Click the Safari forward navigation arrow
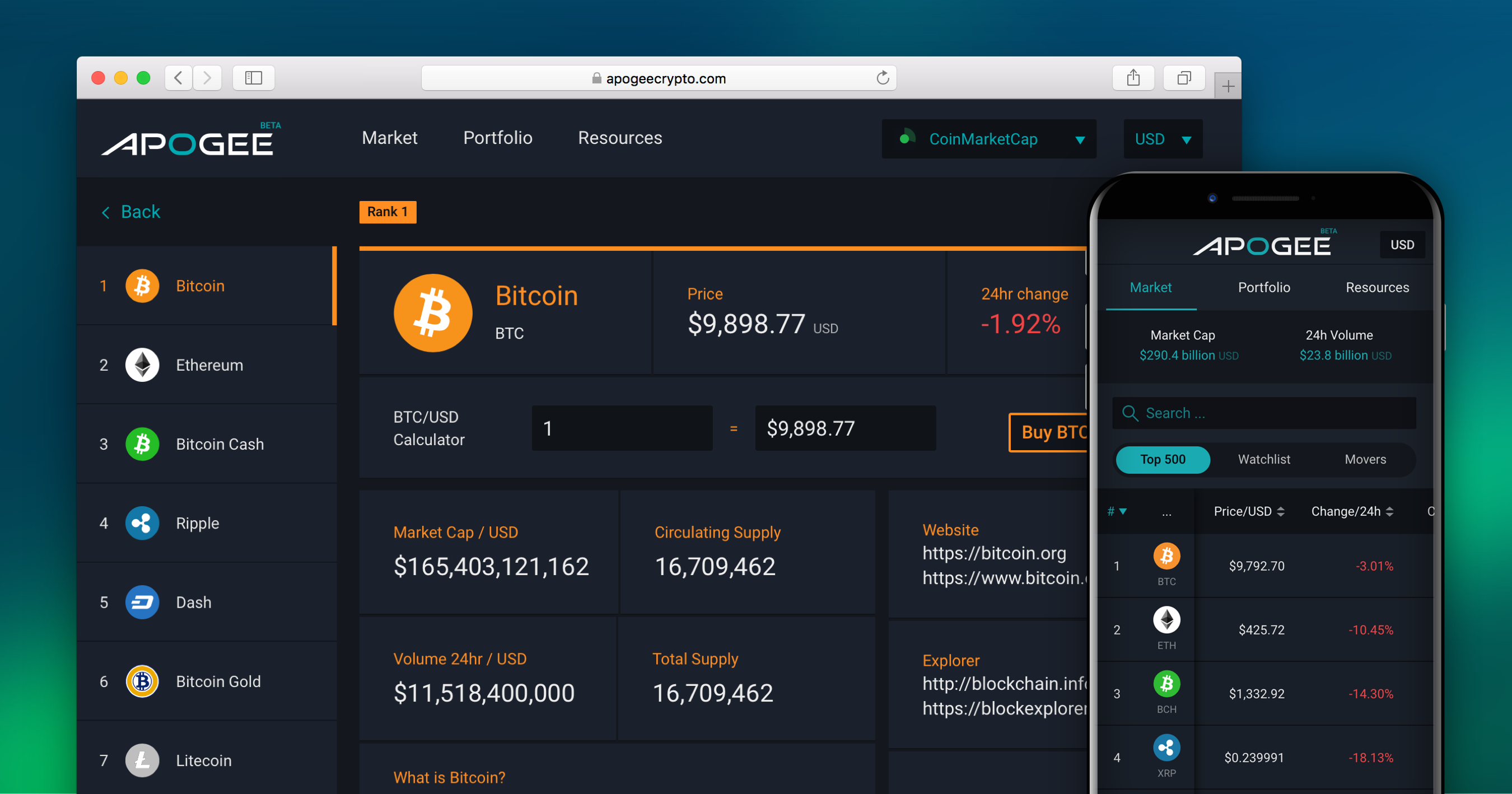1512x794 pixels. (207, 78)
